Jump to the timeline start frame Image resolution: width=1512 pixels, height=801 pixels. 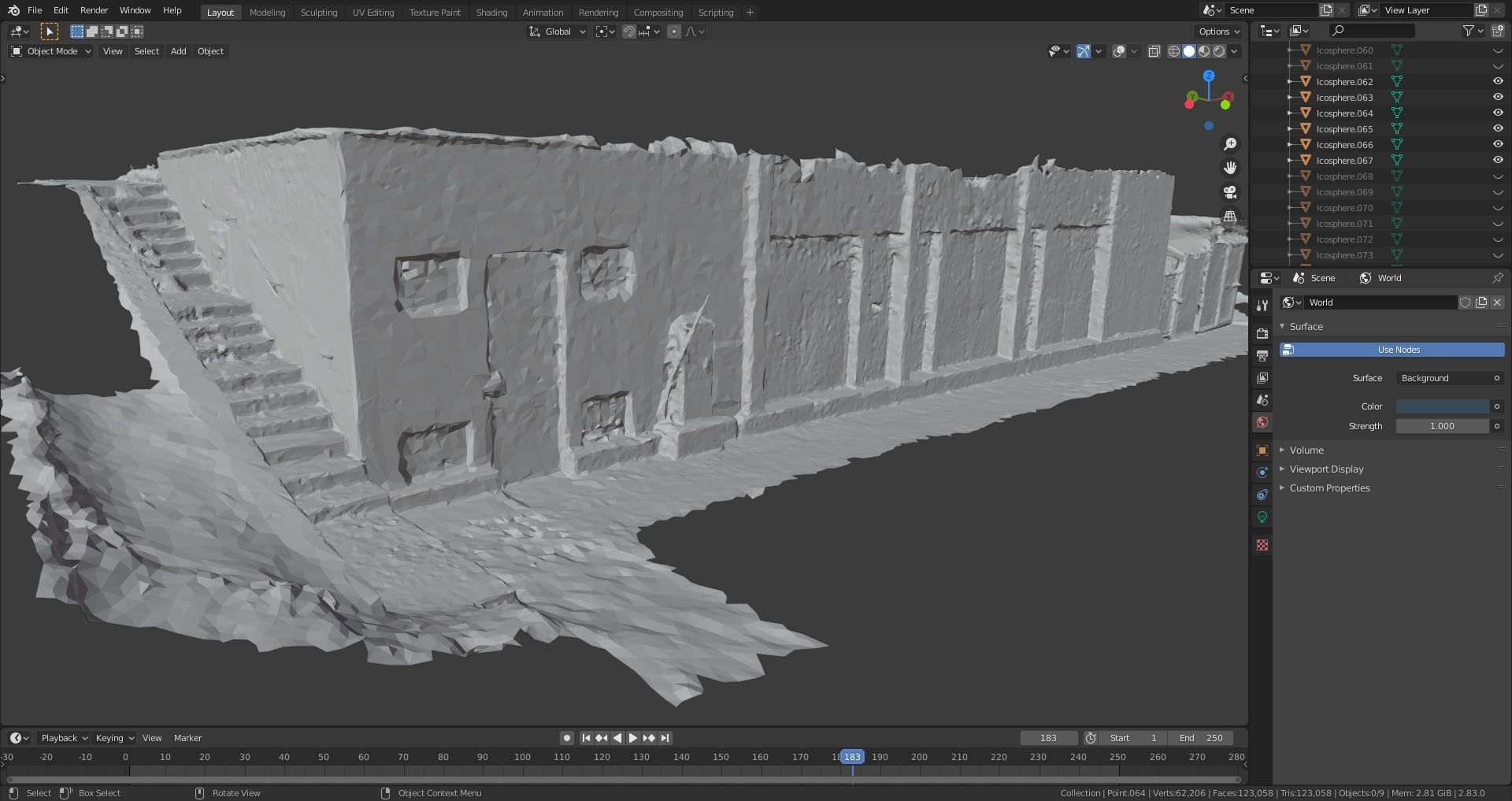586,738
